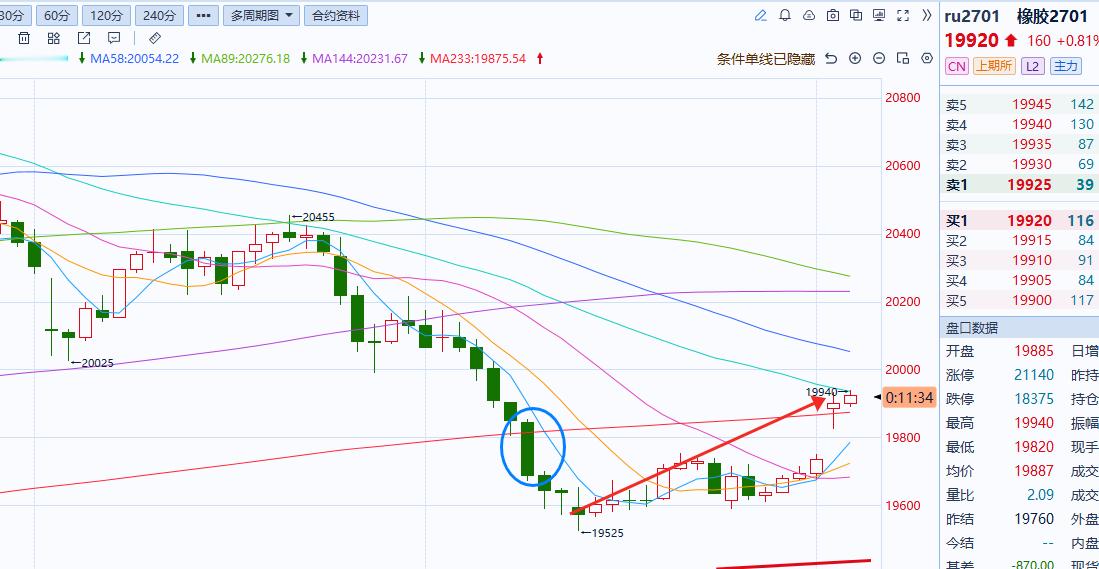
Task: Click the pop-out external window icon
Action: [83, 38]
